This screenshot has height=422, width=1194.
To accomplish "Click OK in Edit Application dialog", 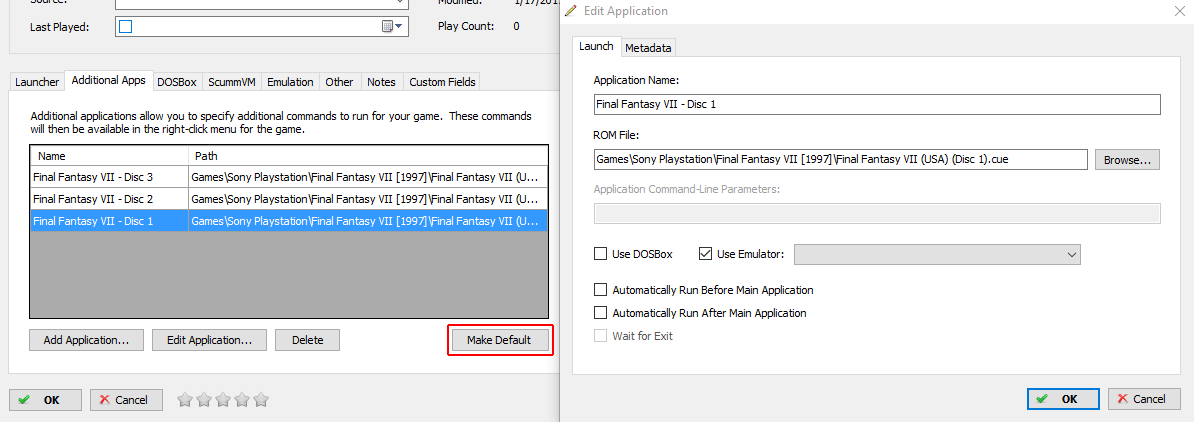I will [x=1063, y=399].
